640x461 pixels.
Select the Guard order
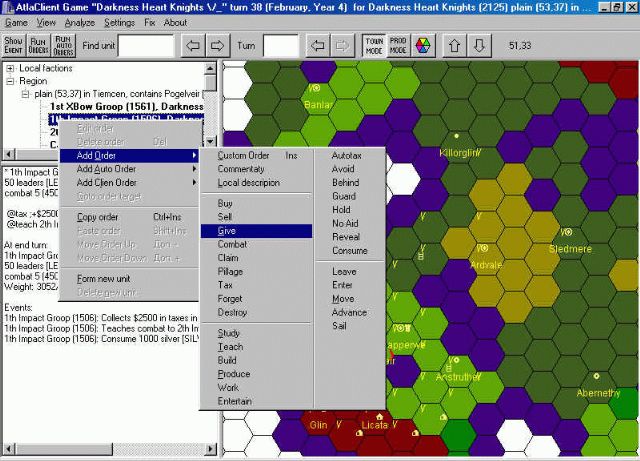[350, 196]
